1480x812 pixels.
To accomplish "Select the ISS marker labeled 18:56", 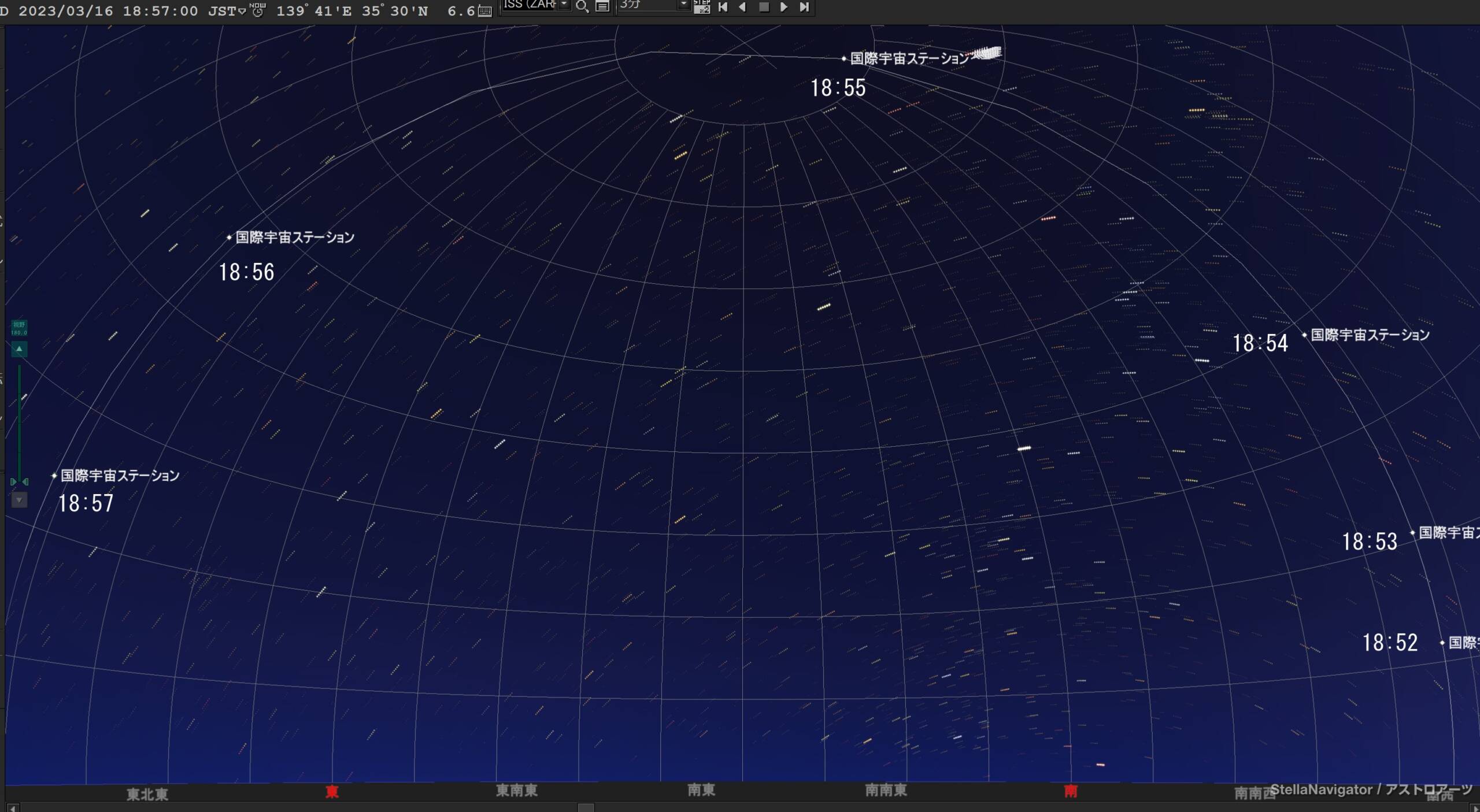I will 229,237.
